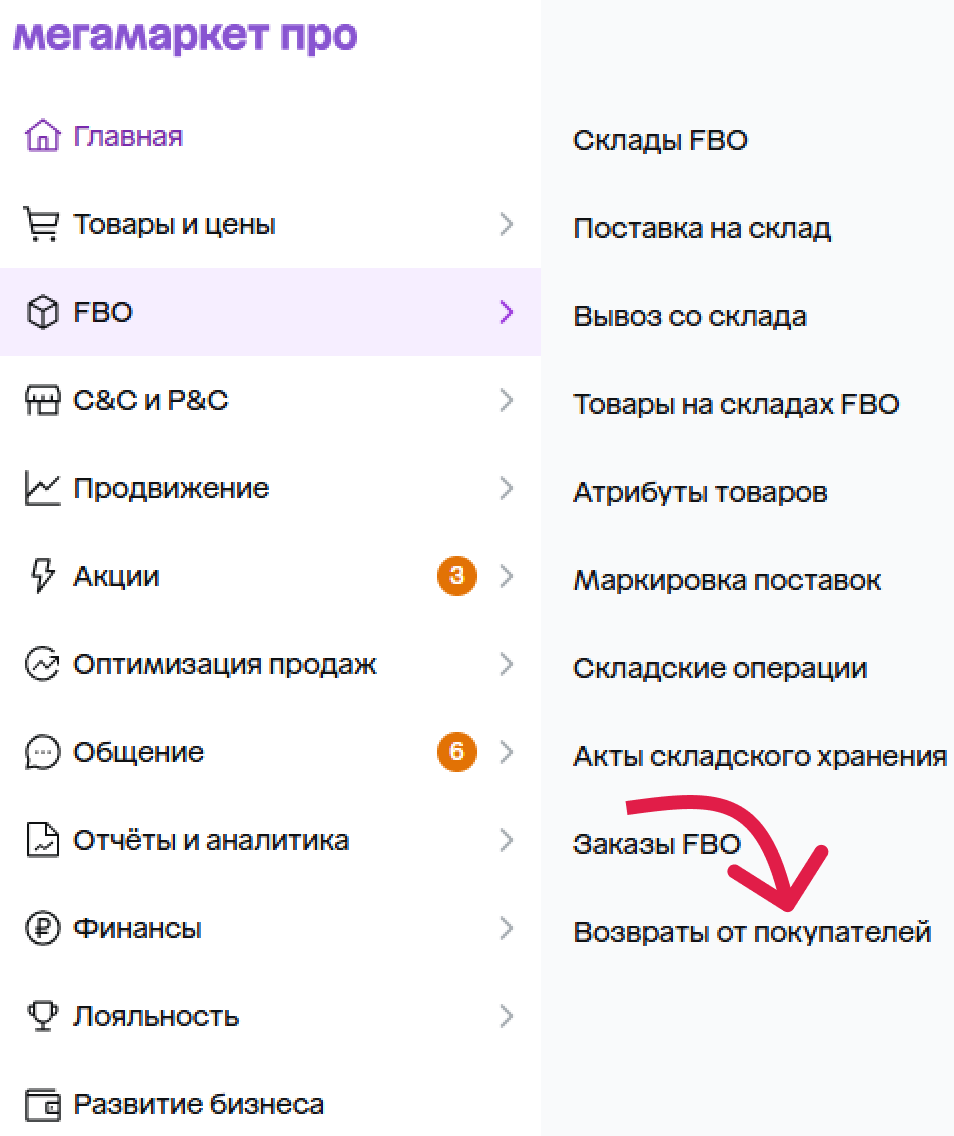
Task: Click the shopping cart icon for Товары и цены
Action: (x=42, y=224)
